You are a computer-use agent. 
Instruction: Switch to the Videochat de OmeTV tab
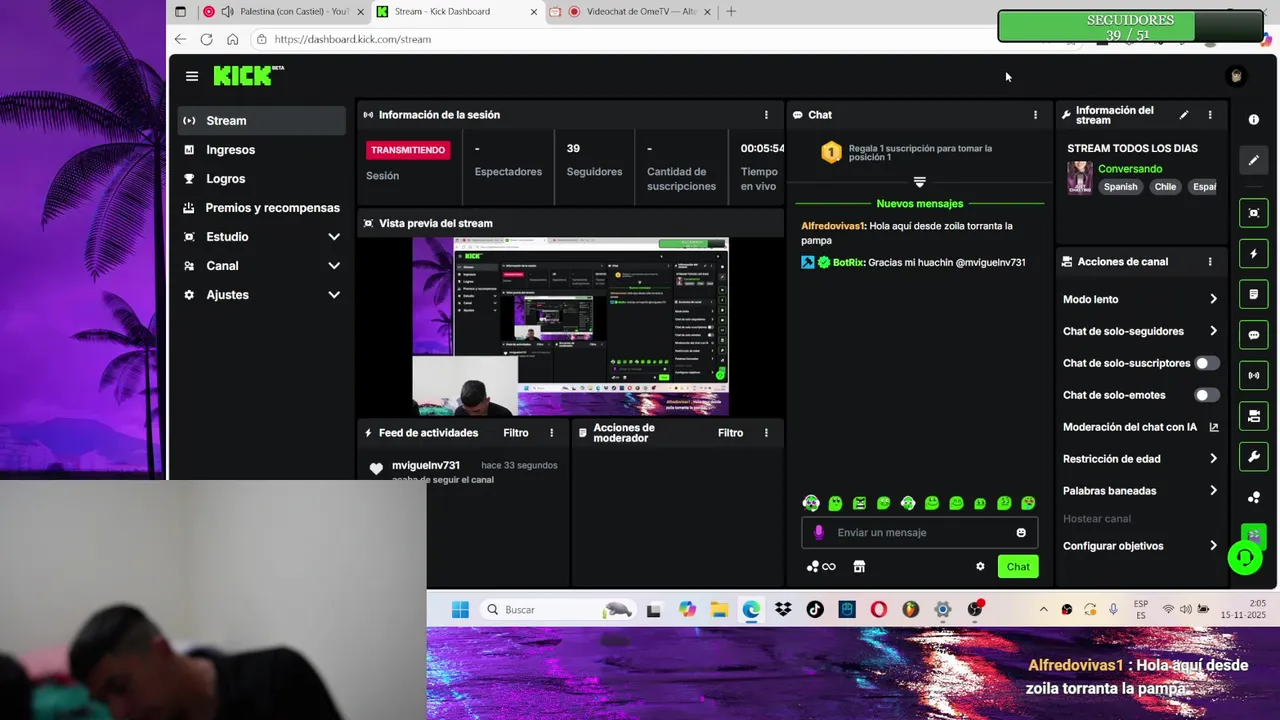[630, 12]
